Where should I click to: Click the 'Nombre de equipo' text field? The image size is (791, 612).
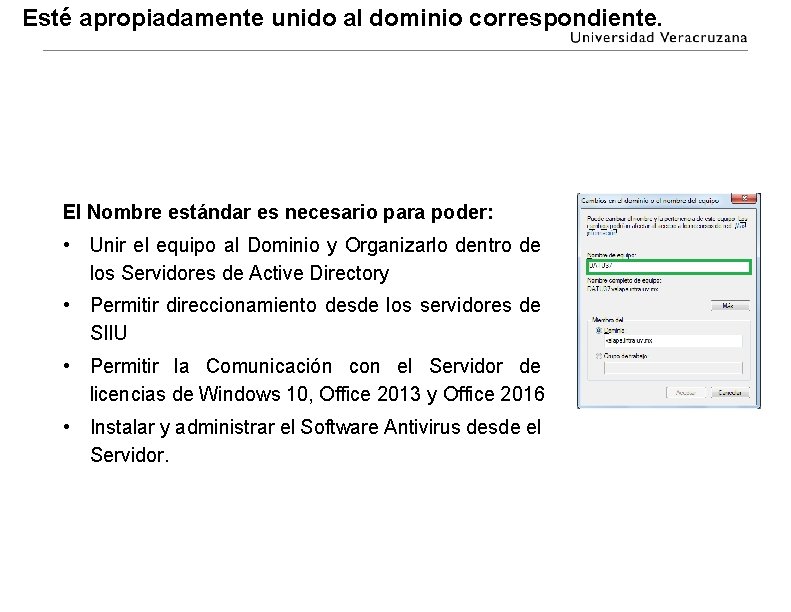(669, 266)
